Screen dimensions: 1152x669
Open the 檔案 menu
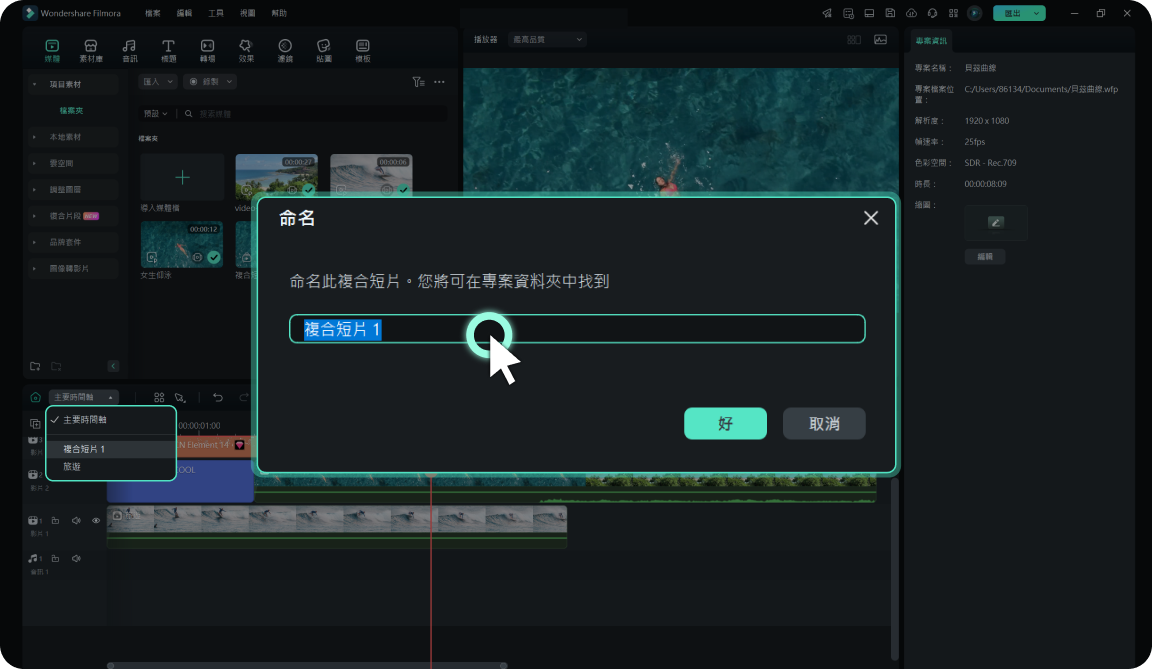click(x=153, y=13)
